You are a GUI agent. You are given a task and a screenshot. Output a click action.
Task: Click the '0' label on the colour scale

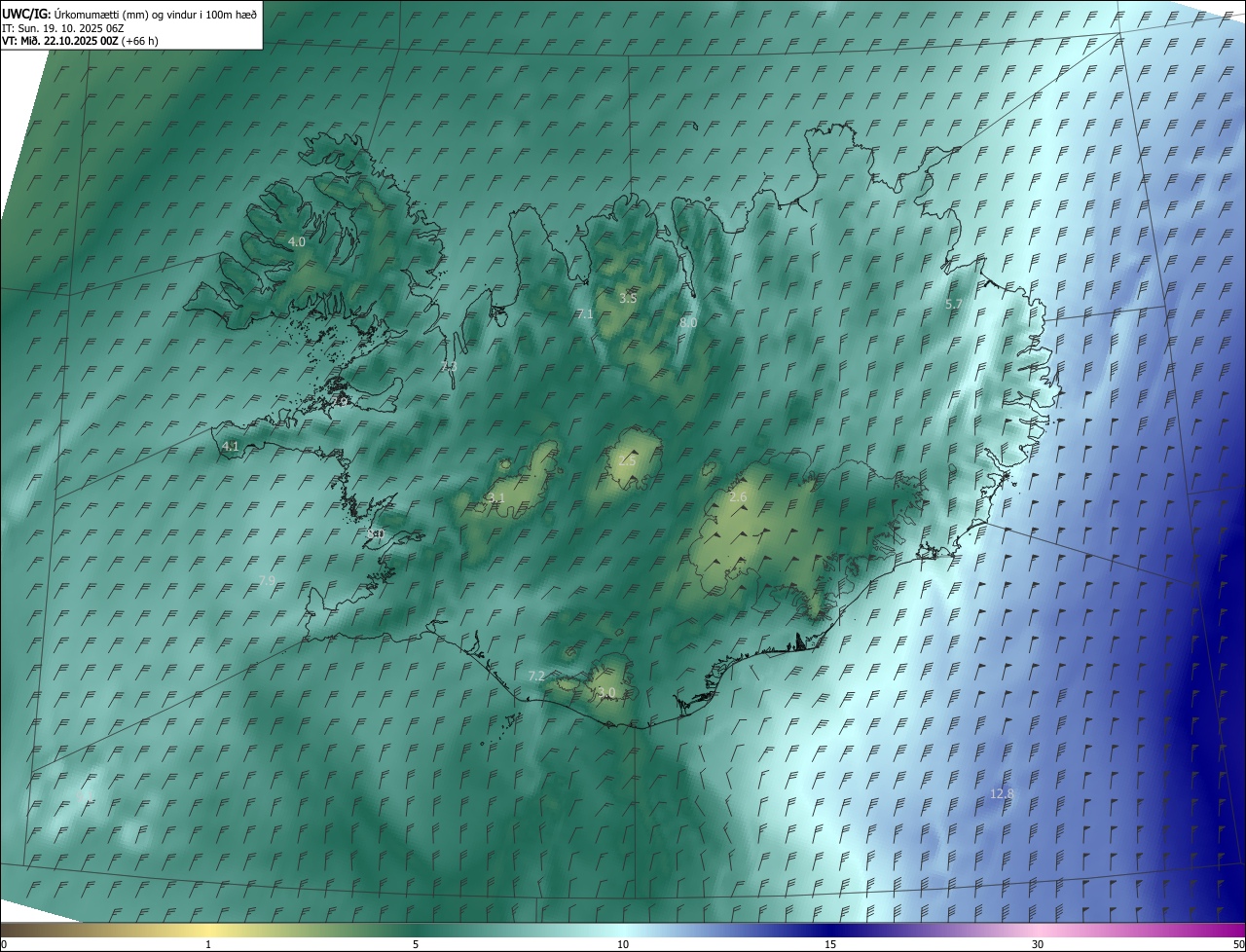(4, 944)
